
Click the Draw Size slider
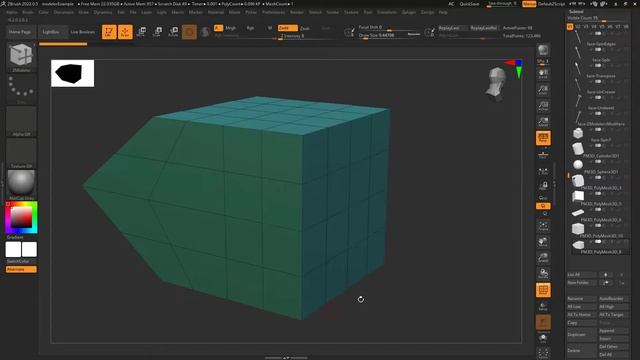[x=389, y=36]
